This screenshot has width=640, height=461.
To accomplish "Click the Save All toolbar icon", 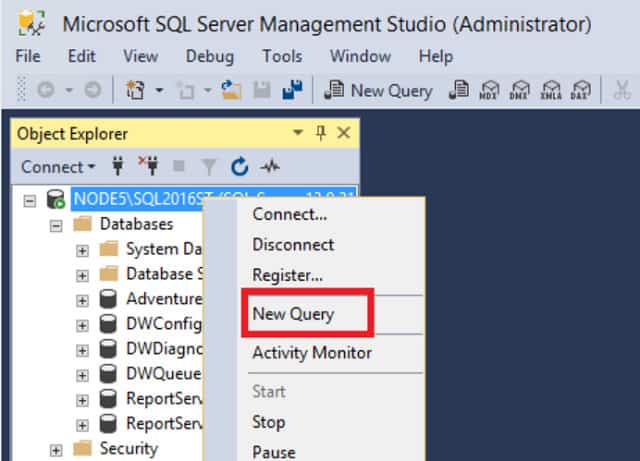I will point(292,89).
